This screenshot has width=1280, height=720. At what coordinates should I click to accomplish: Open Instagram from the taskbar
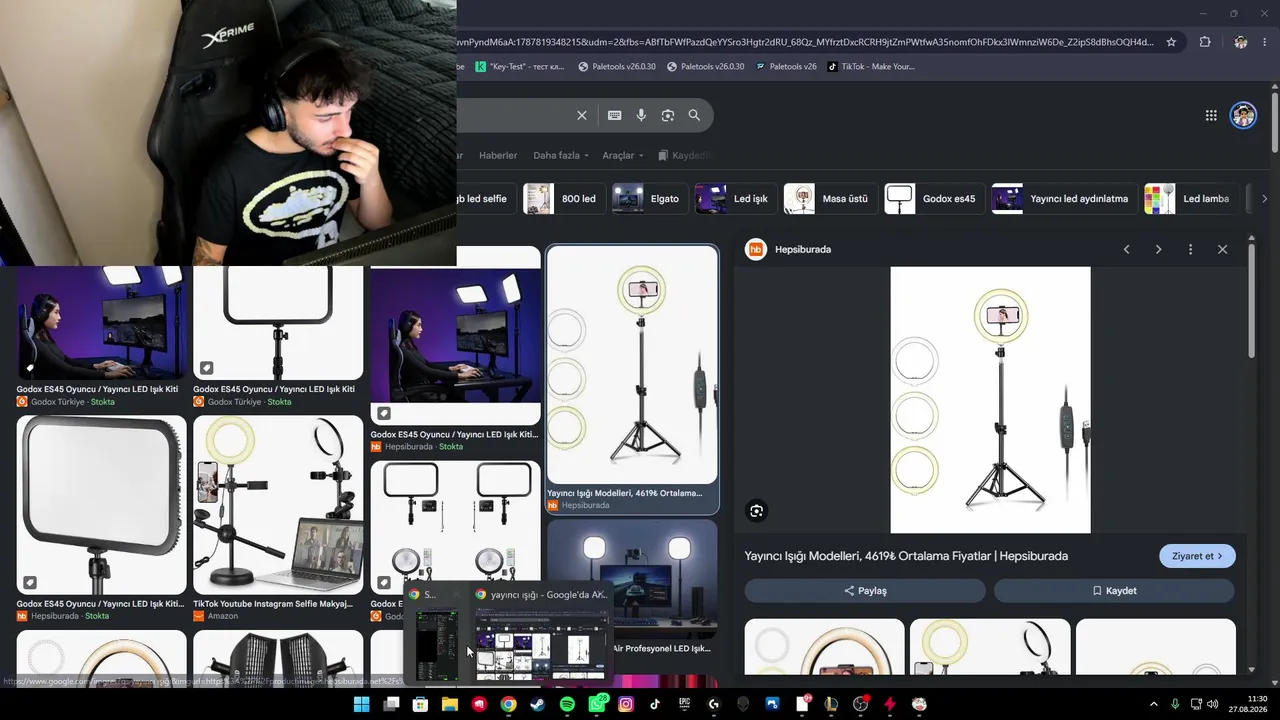pyautogui.click(x=626, y=704)
